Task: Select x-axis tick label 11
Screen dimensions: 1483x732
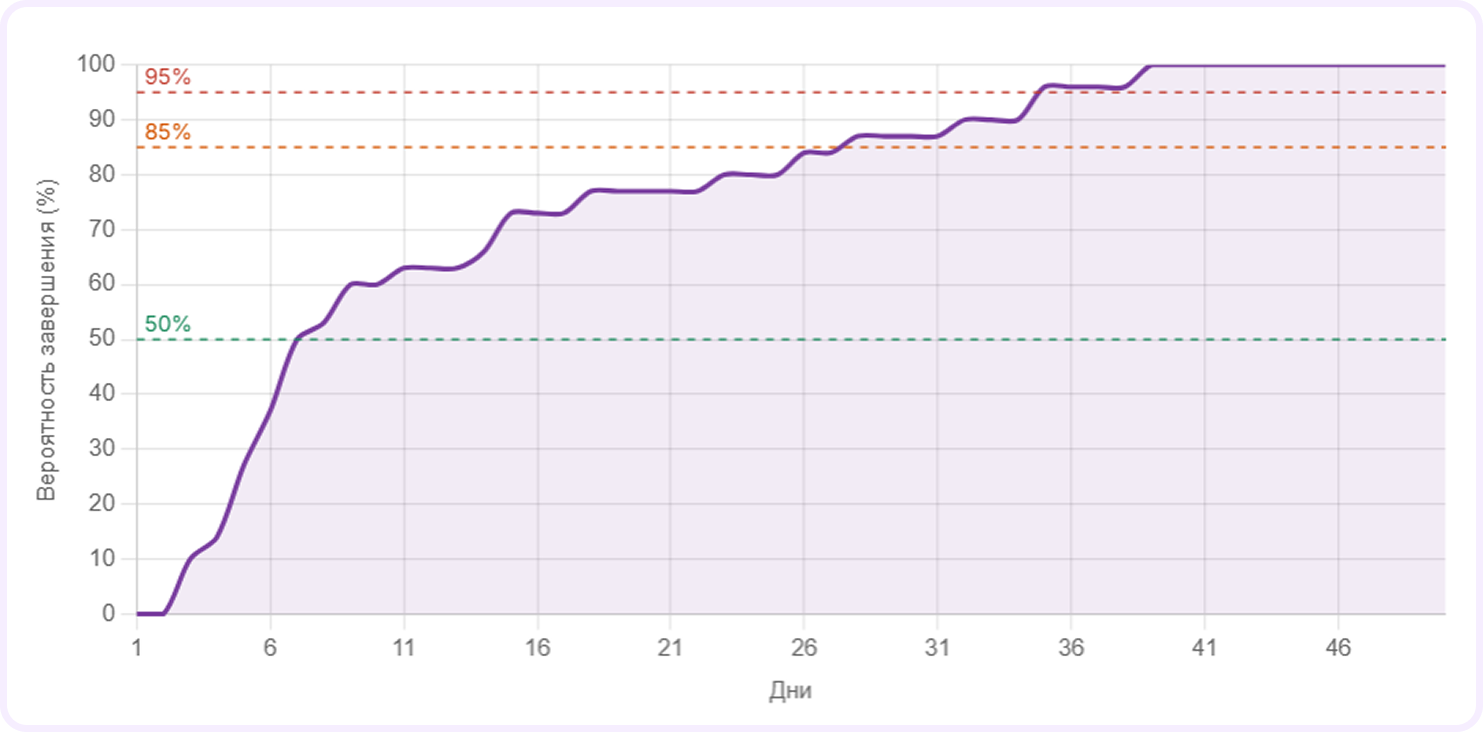Action: tap(403, 648)
